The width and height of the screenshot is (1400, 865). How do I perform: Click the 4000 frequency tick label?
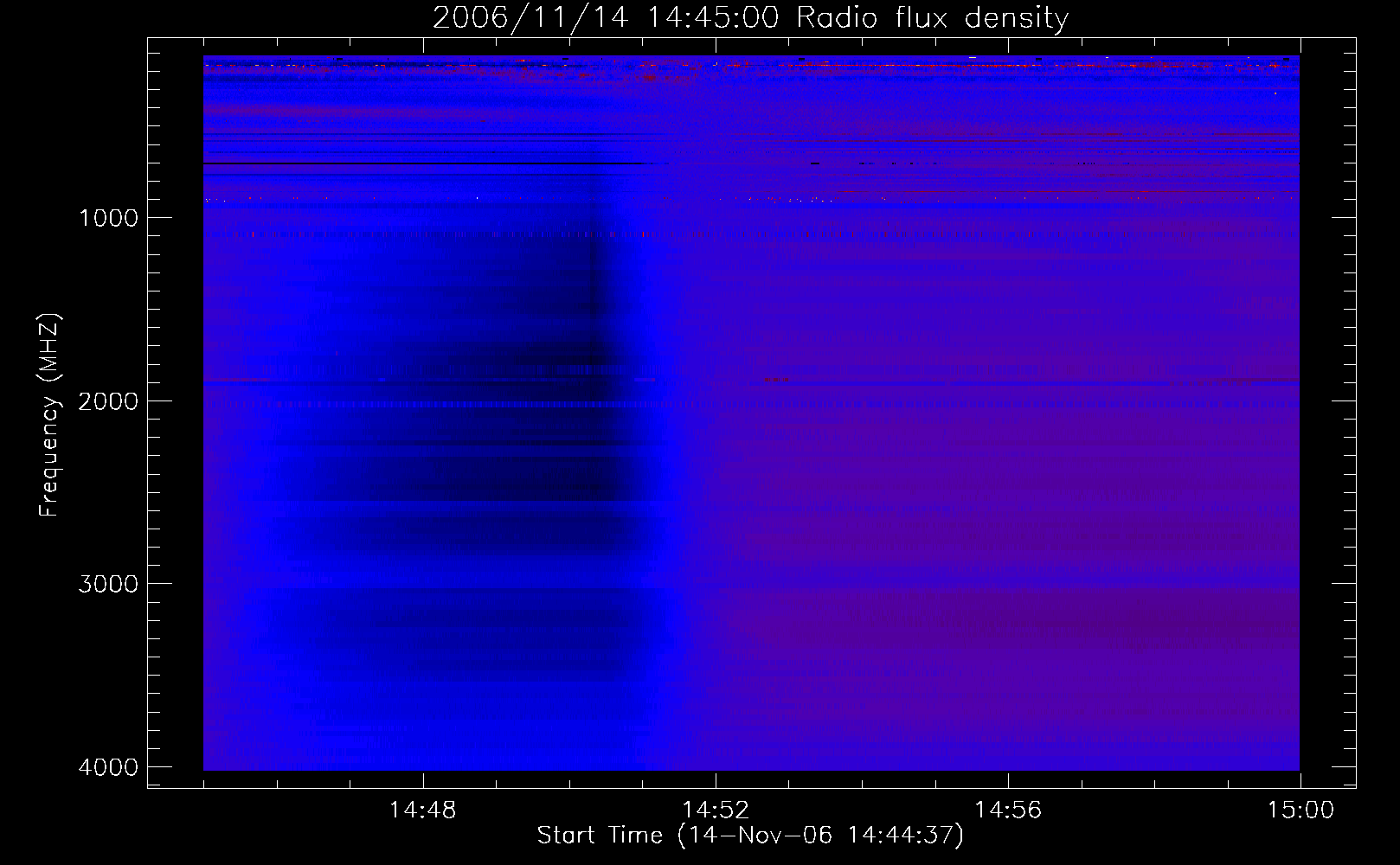(108, 767)
